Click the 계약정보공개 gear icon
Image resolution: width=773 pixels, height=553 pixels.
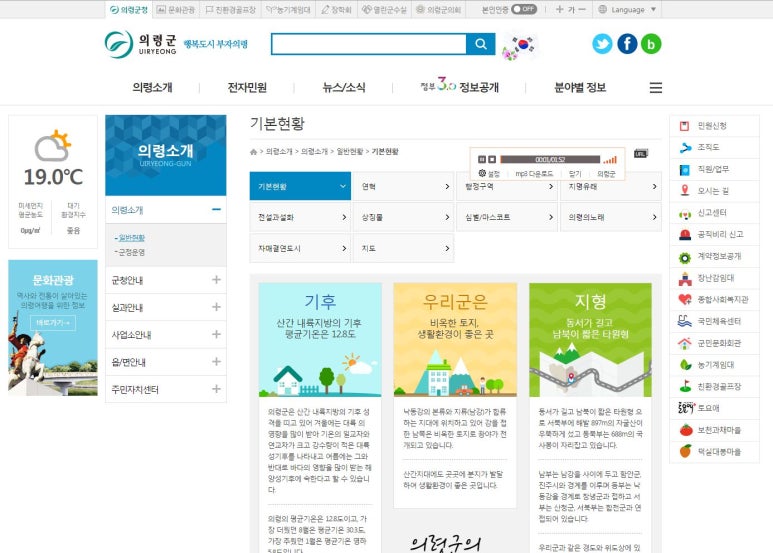point(685,257)
